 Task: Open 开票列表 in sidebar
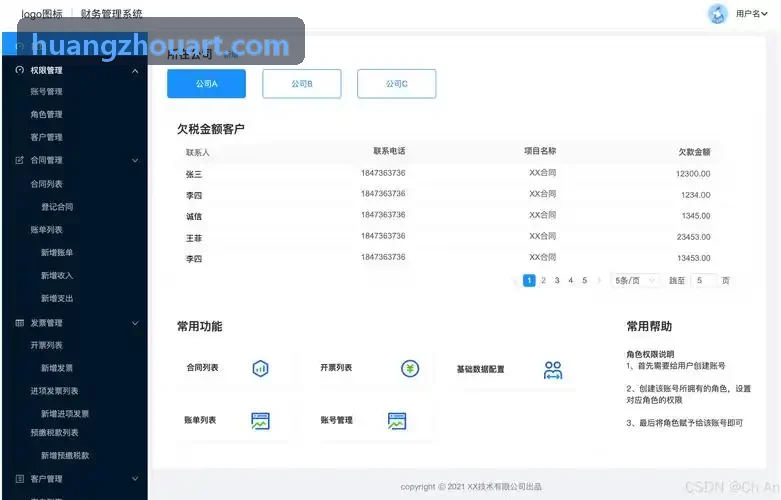(46, 345)
